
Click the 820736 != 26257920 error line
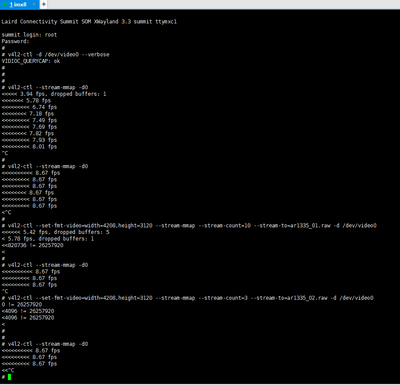(32, 245)
